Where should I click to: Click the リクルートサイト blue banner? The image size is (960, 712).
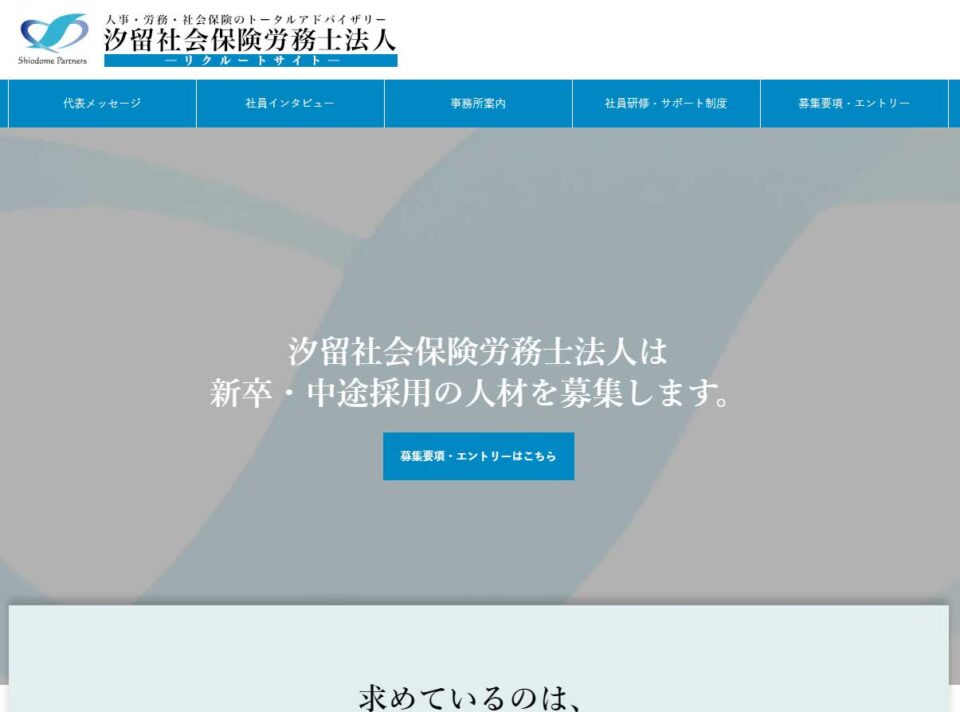pyautogui.click(x=250, y=61)
